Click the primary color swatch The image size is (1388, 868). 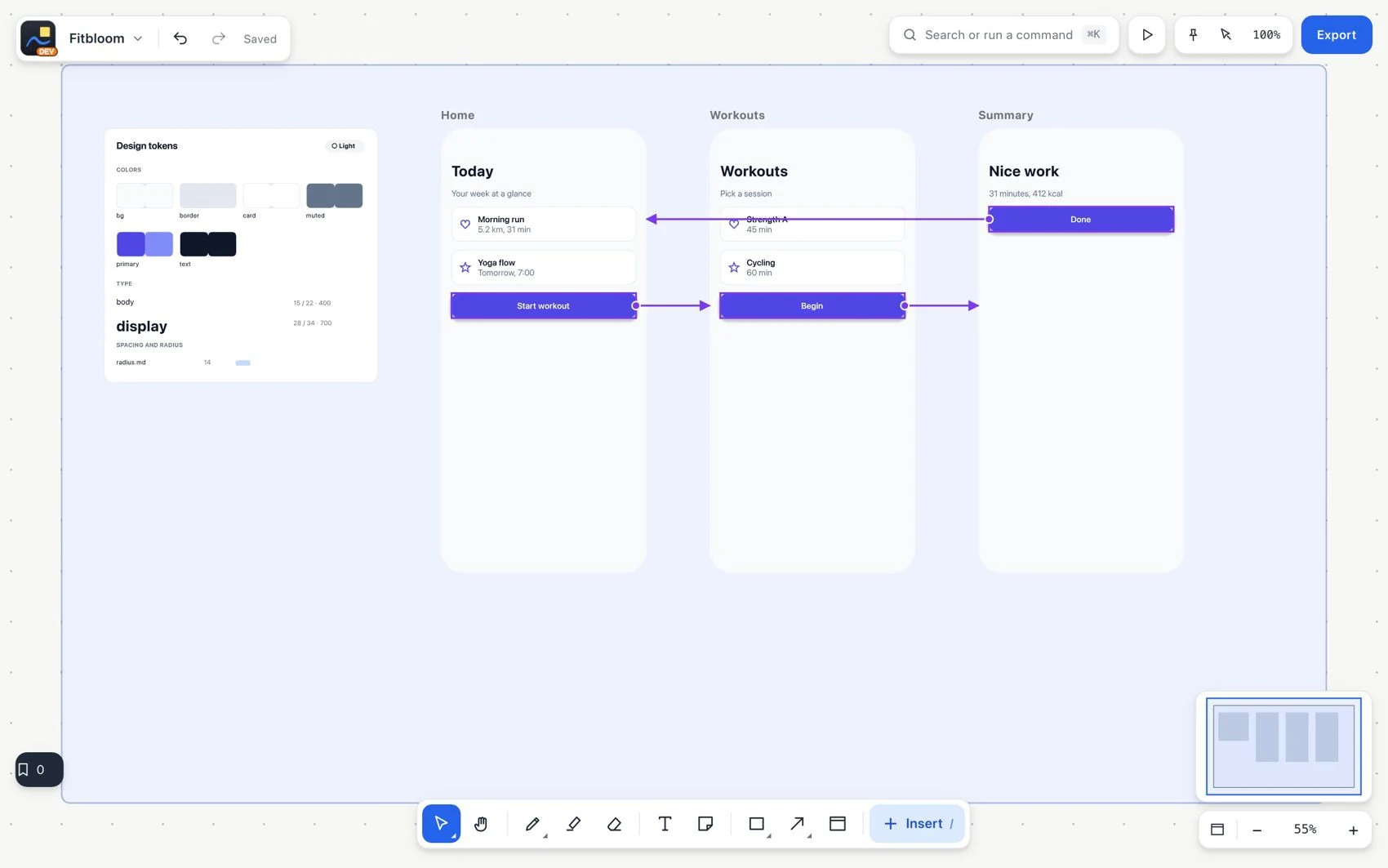145,244
